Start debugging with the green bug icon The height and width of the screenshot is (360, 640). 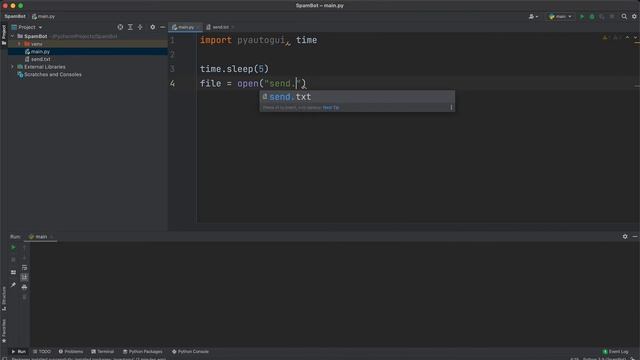[x=592, y=16]
